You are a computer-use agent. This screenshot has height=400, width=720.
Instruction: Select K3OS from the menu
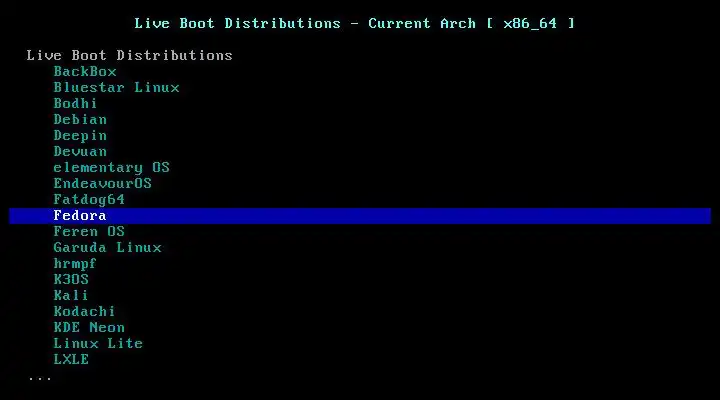[x=71, y=280]
